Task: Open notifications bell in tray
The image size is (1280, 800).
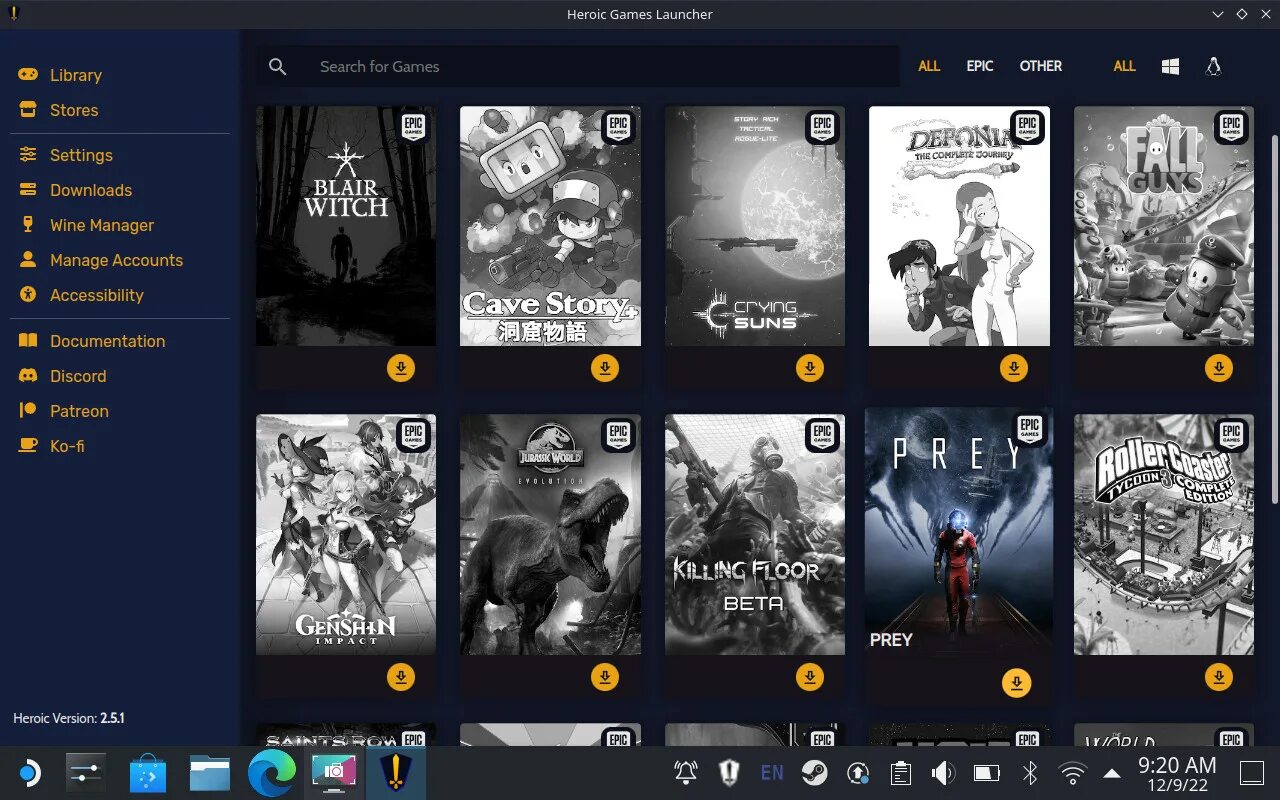Action: [686, 773]
